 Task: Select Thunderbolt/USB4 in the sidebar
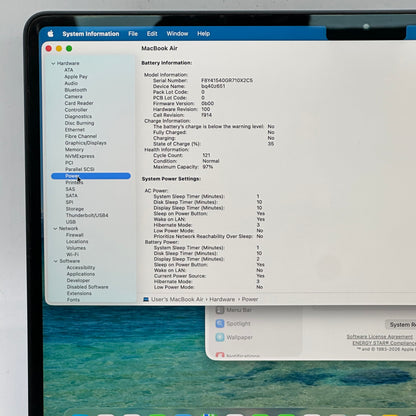[87, 215]
